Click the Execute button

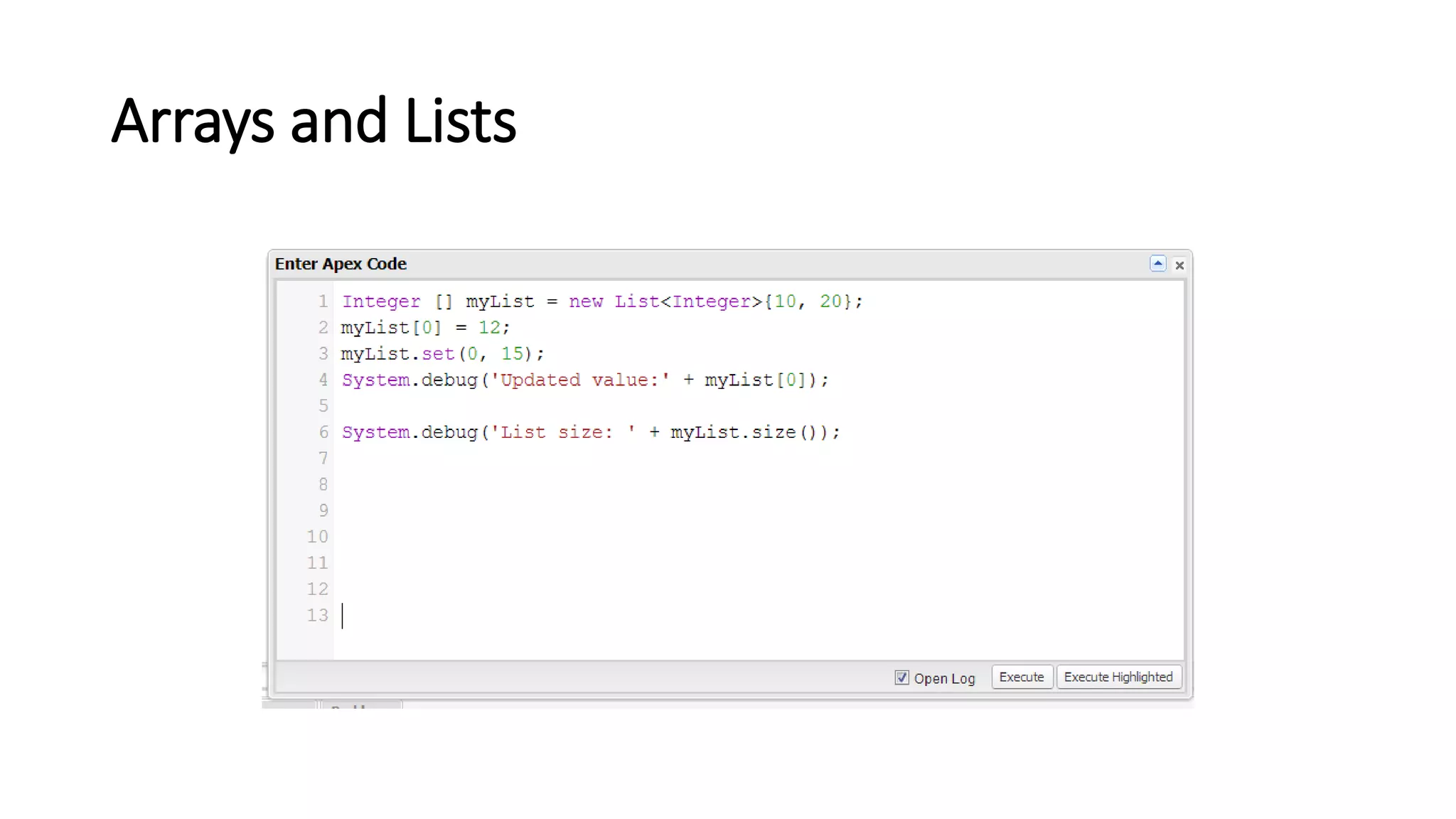tap(1022, 677)
